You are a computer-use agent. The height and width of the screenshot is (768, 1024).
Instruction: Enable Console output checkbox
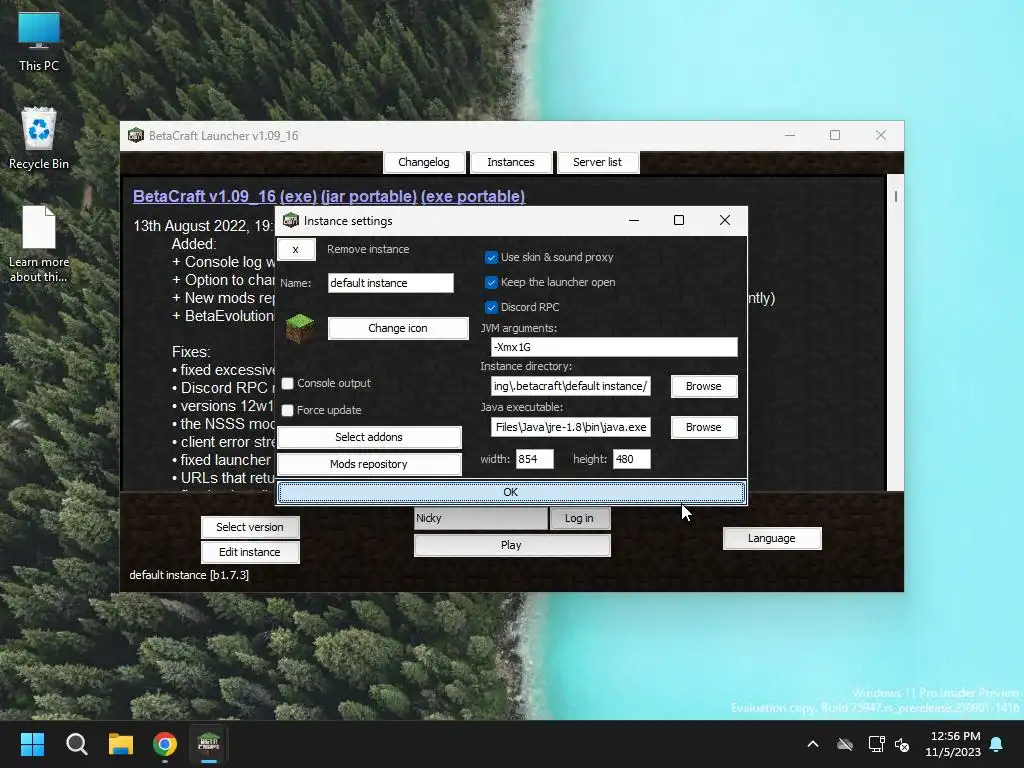coord(287,383)
